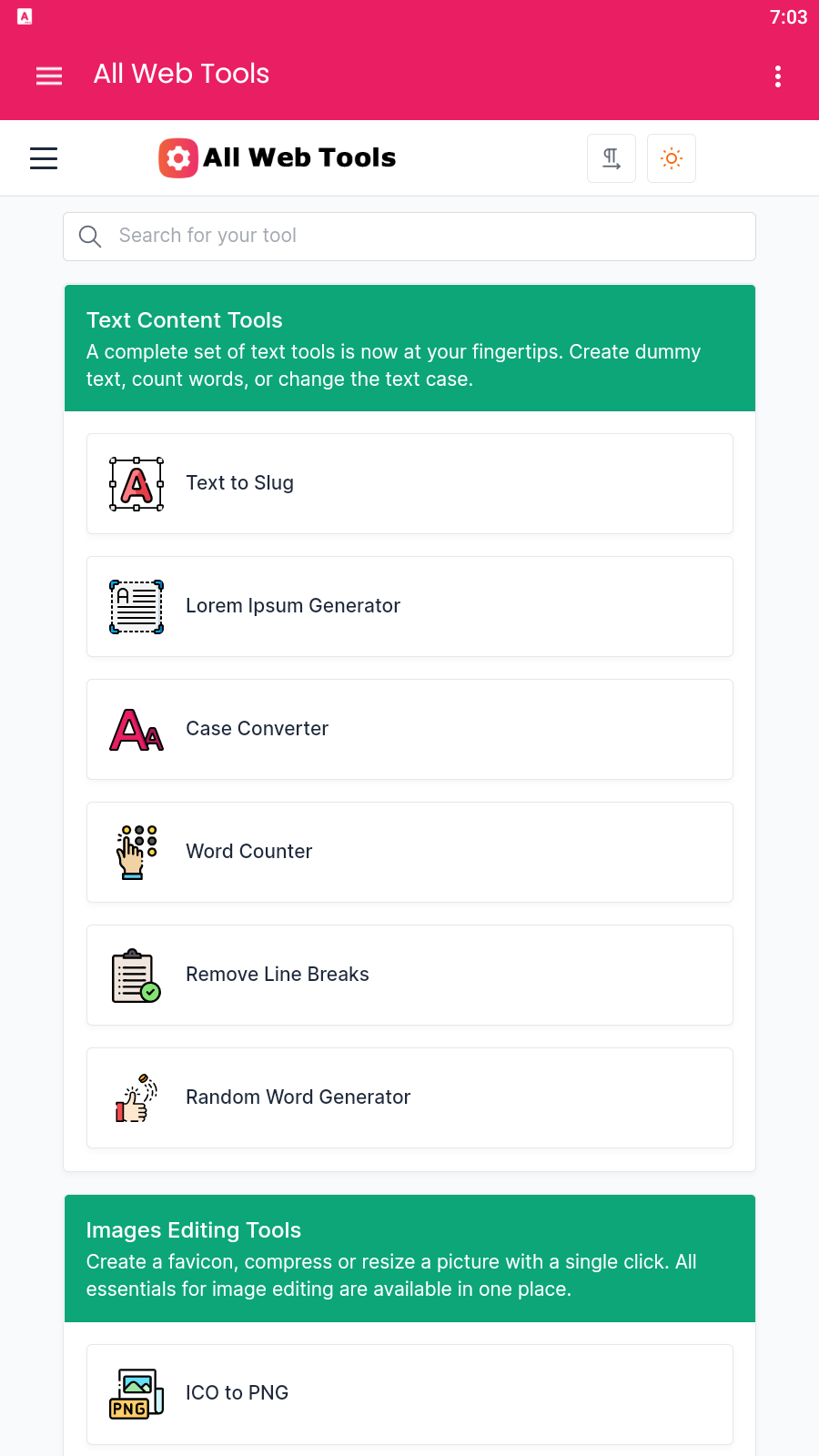Open the app navigation drawer in pink bar
819x1456 pixels.
tap(49, 76)
